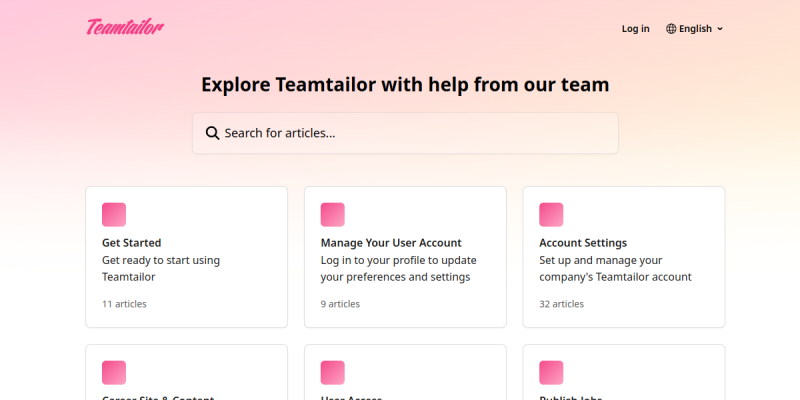
Task: Click the "32 articles" count text
Action: 561,304
